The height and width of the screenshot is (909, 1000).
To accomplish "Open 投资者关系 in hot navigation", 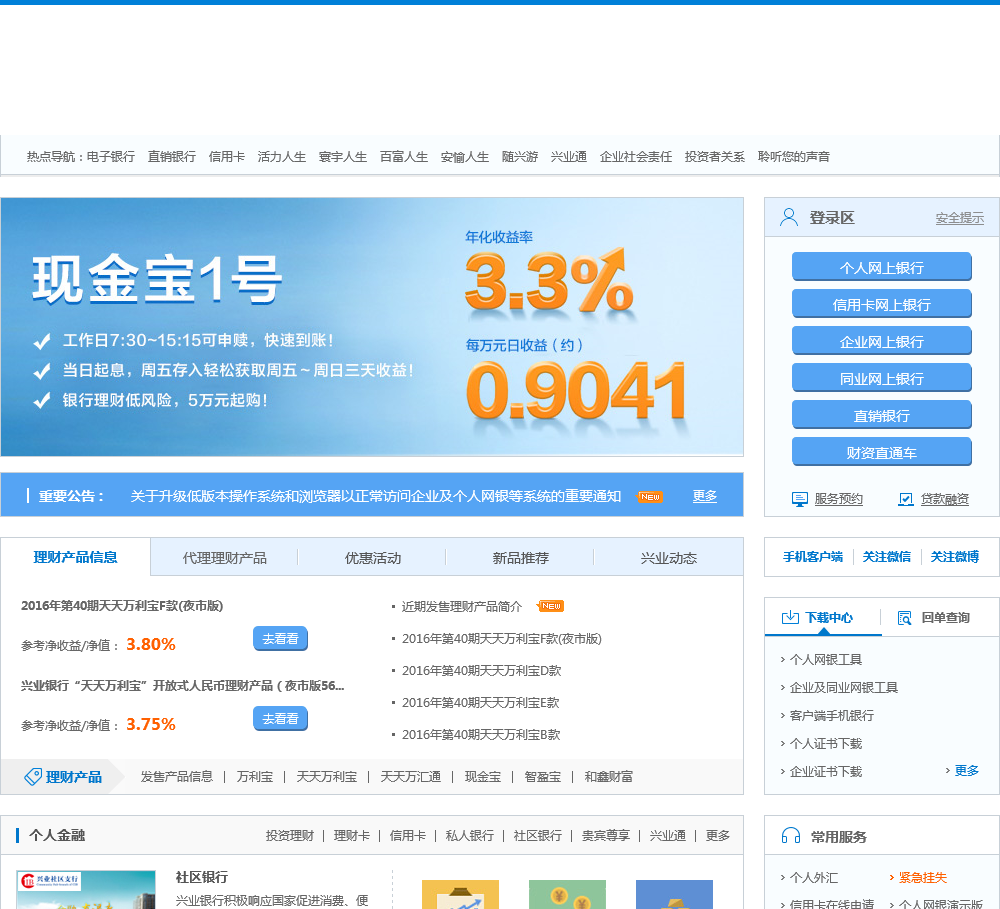I will click(x=714, y=156).
